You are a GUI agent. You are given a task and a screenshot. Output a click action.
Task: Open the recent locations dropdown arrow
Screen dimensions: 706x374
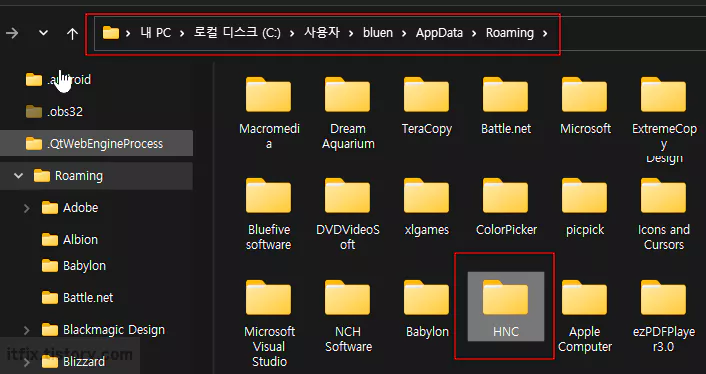coord(43,33)
